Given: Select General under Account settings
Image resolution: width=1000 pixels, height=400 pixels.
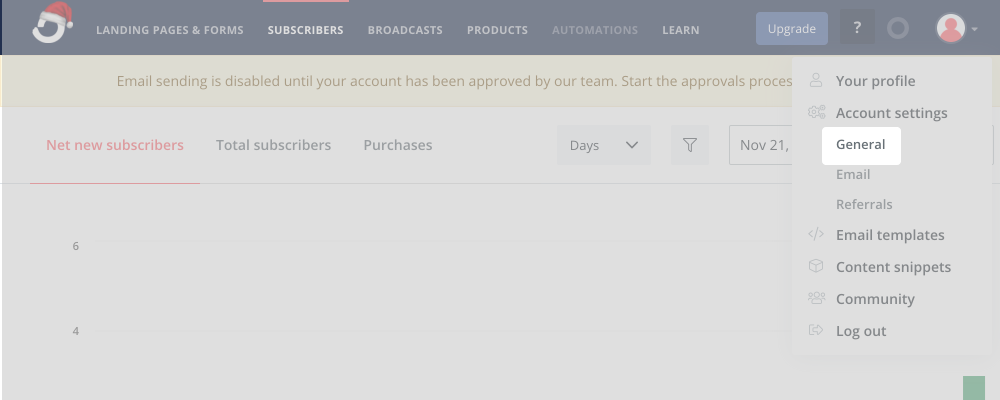Looking at the screenshot, I should tap(860, 144).
